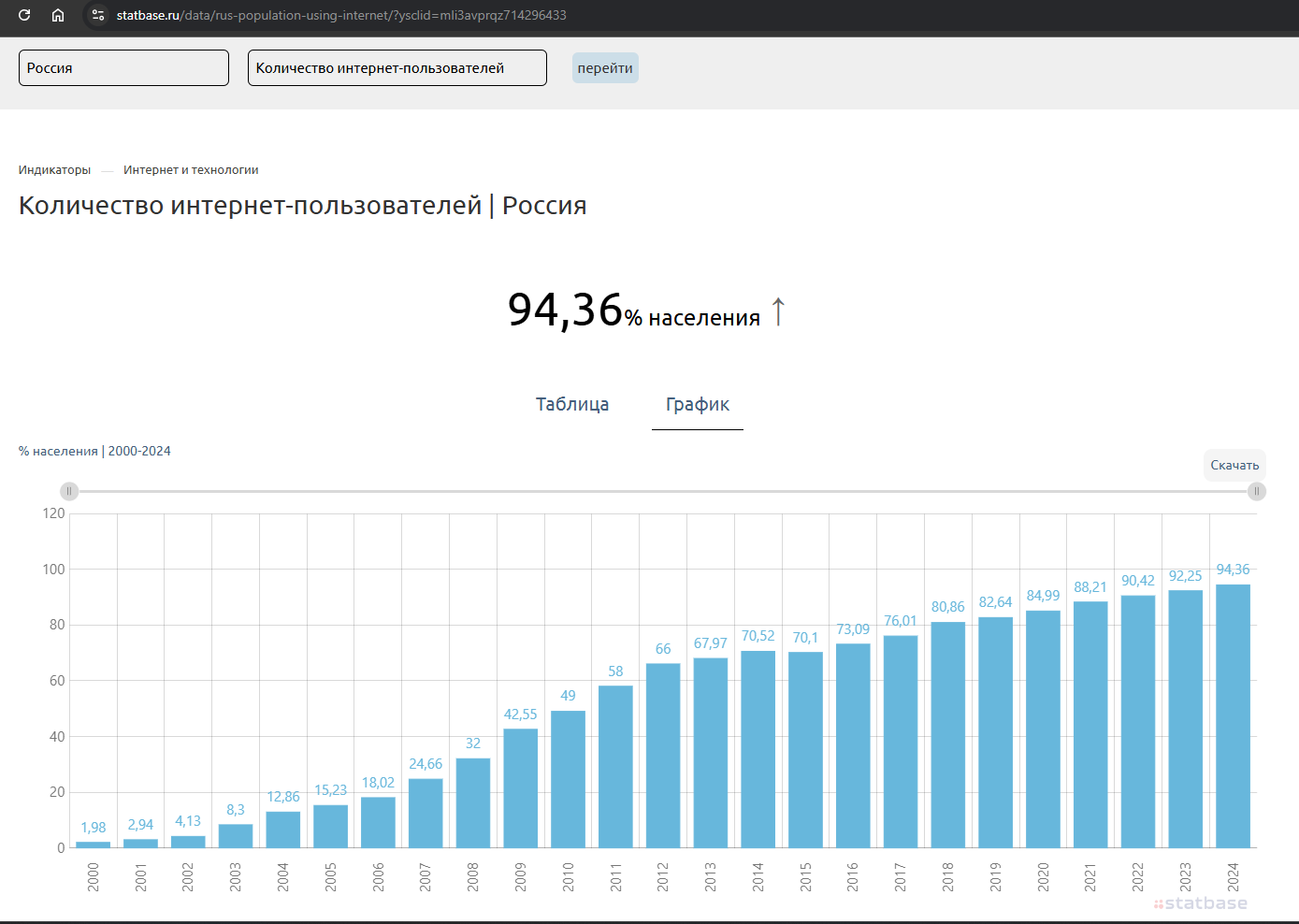Image resolution: width=1299 pixels, height=924 pixels.
Task: Click the browser address bar URL
Action: click(x=341, y=15)
